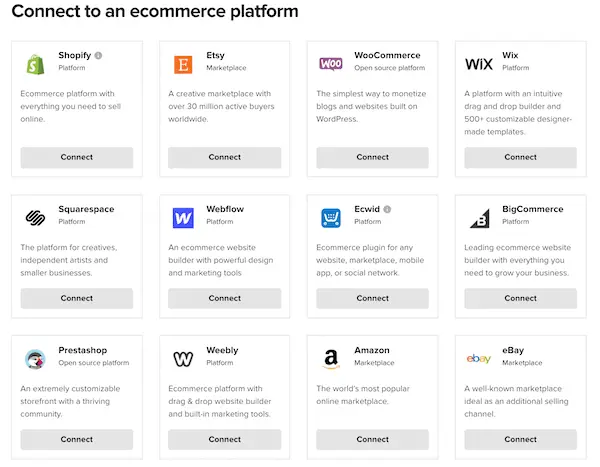This screenshot has height=467, width=600.
Task: Connect the Shopify platform
Action: (77, 157)
